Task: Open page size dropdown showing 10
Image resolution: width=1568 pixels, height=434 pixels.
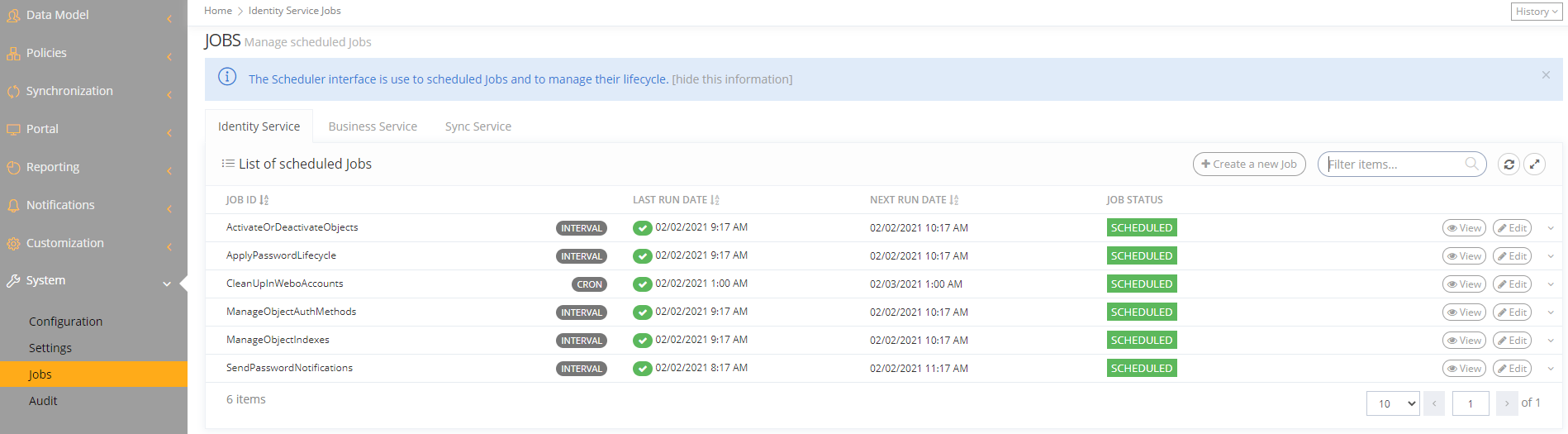Action: (1393, 403)
